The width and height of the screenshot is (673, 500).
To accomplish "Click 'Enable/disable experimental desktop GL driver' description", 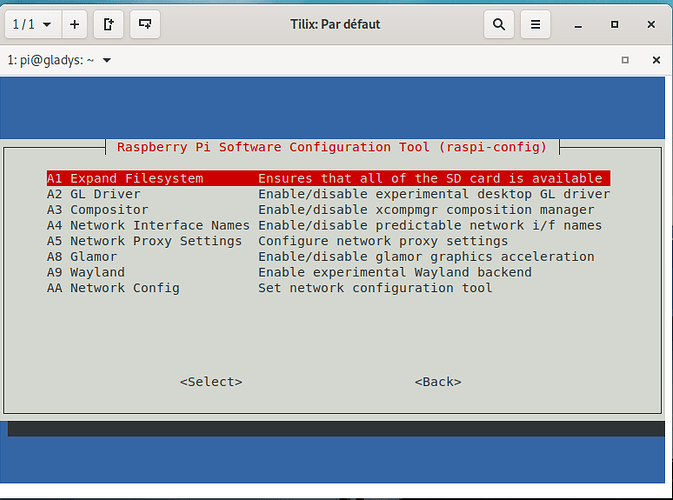I will pos(434,194).
